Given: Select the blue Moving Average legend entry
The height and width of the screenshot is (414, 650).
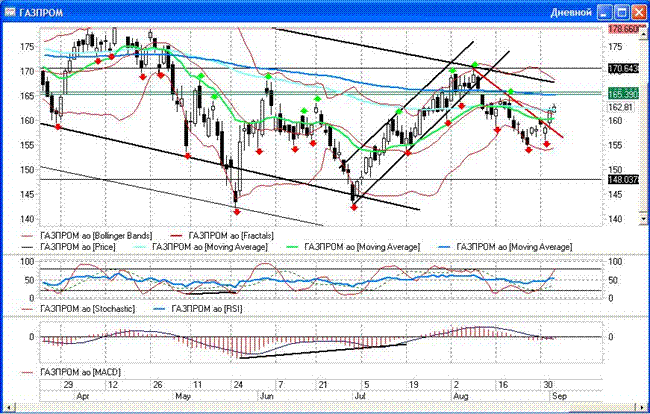Looking at the screenshot, I should coord(506,247).
